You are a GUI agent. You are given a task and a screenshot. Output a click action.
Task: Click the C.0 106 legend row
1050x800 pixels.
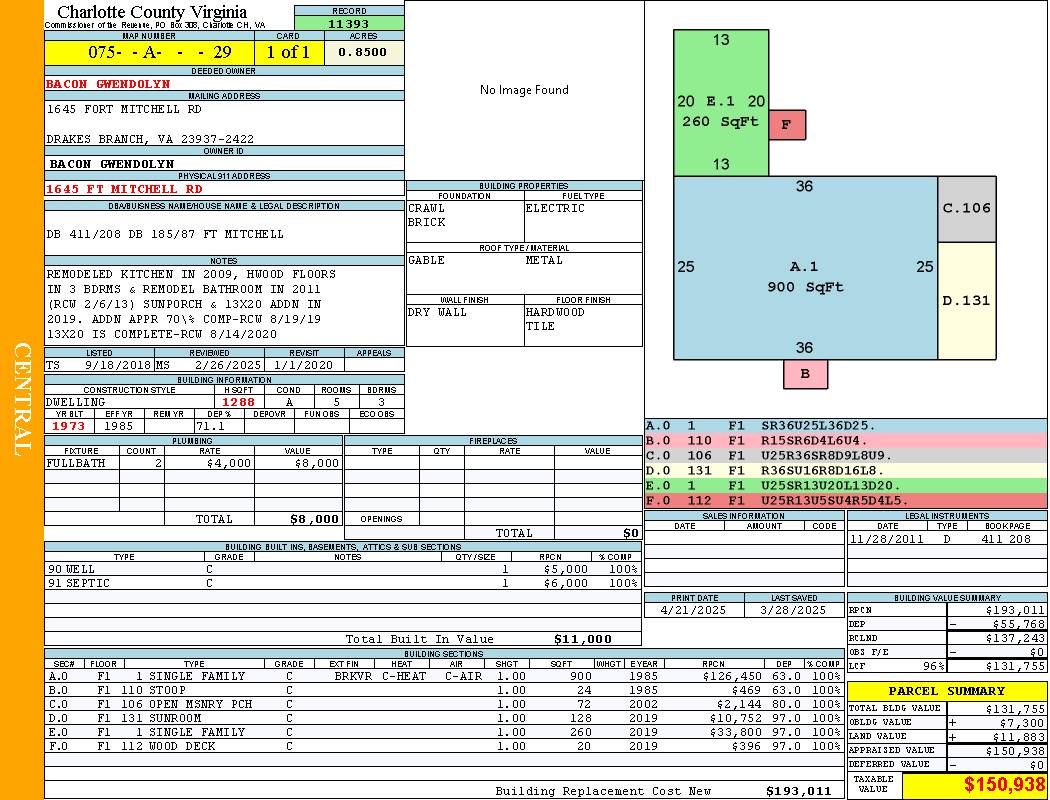point(846,456)
